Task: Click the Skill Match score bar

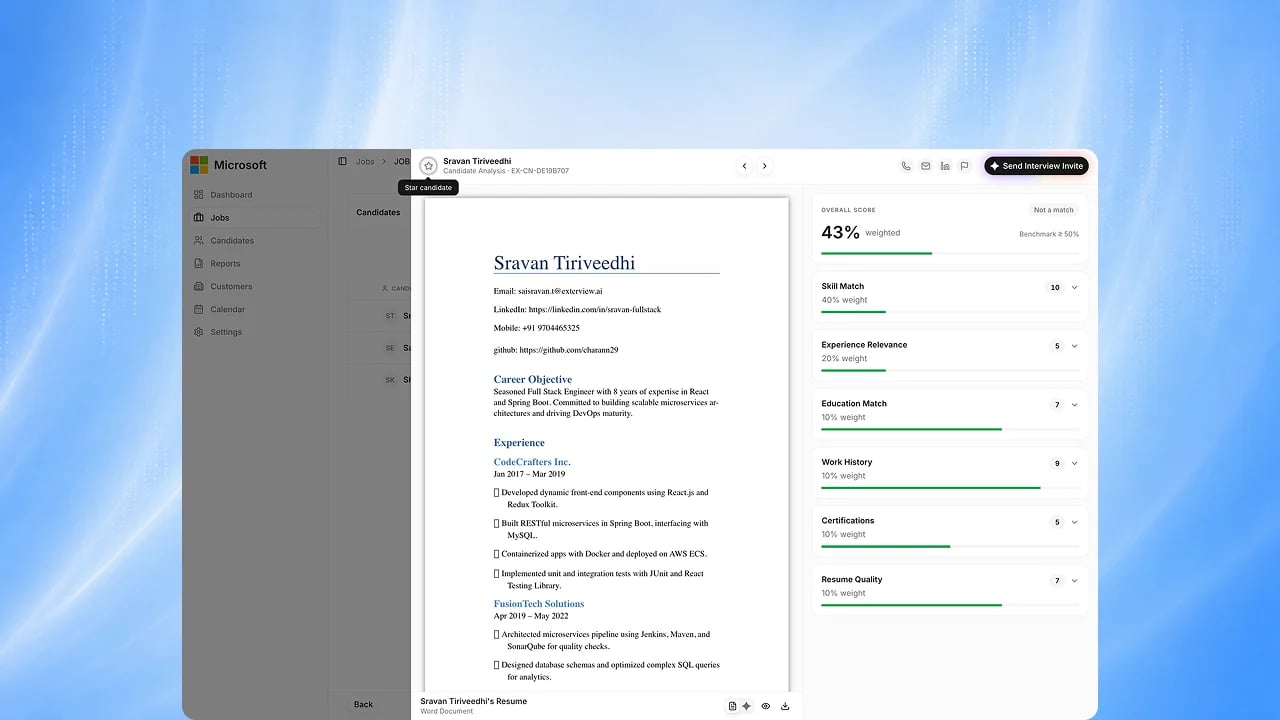Action: 950,312
